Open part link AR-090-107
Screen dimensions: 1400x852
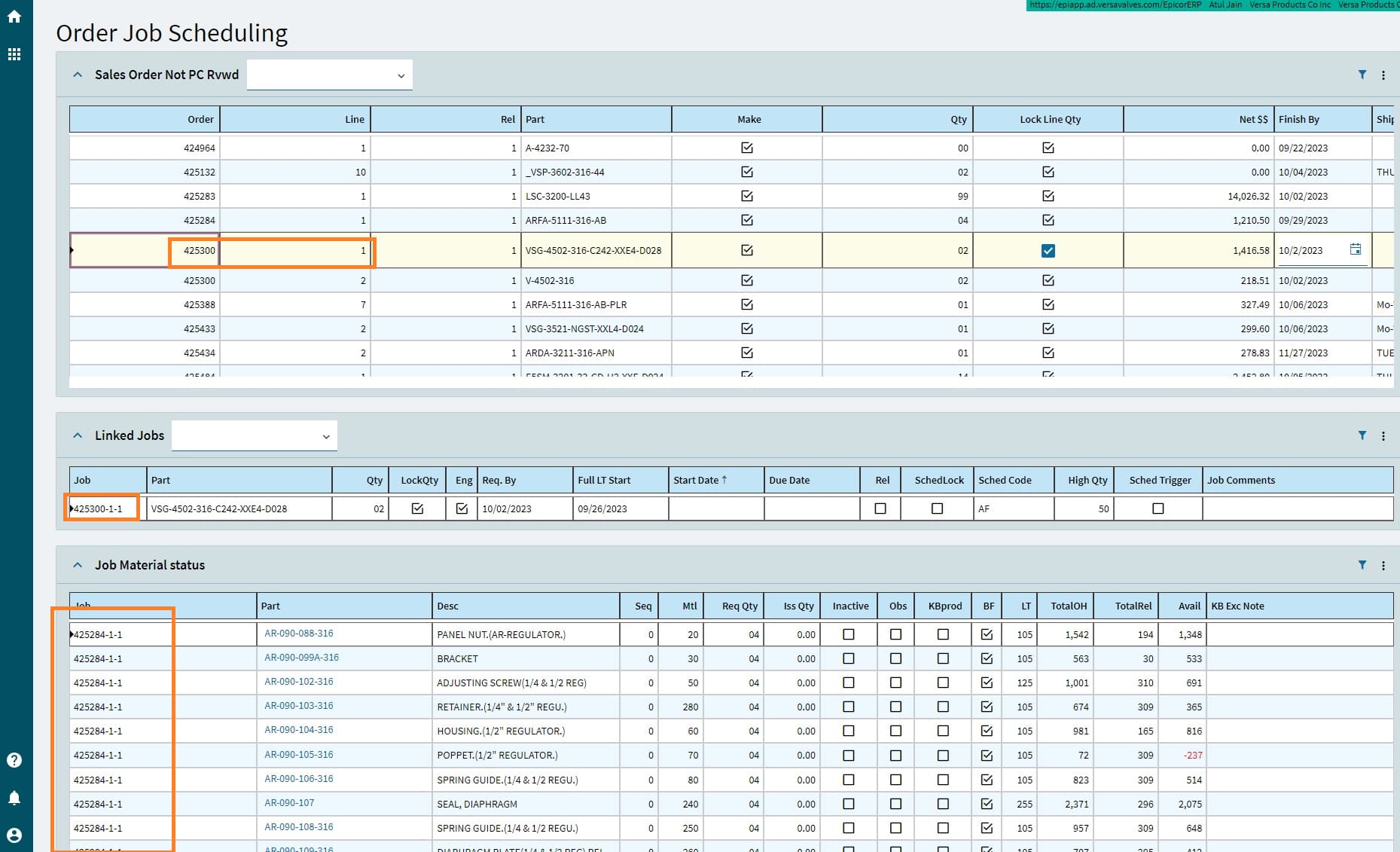tap(289, 803)
